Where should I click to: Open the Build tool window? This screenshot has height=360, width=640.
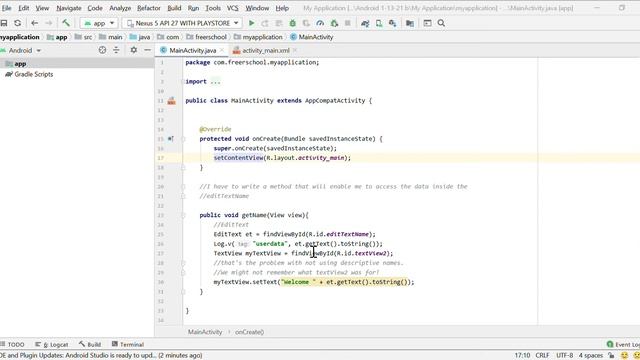(x=90, y=344)
